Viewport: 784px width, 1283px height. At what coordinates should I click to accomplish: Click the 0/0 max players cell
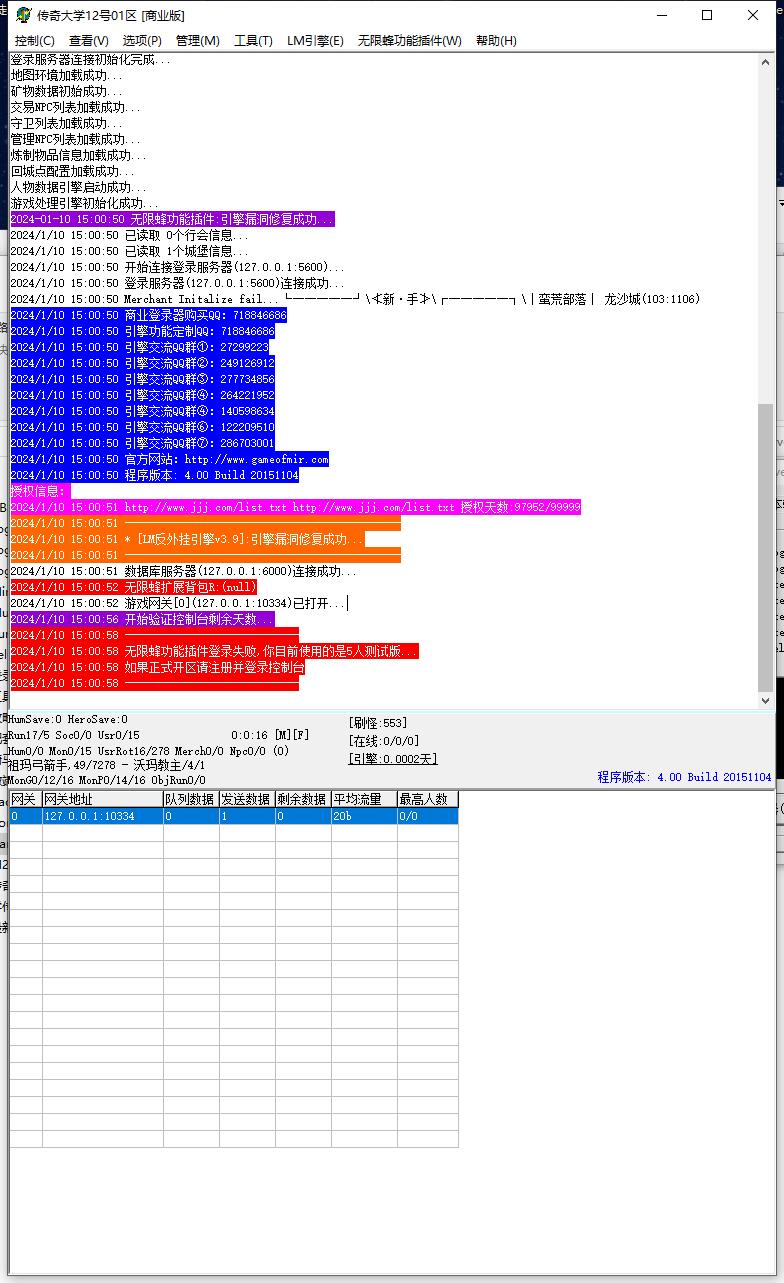[427, 816]
